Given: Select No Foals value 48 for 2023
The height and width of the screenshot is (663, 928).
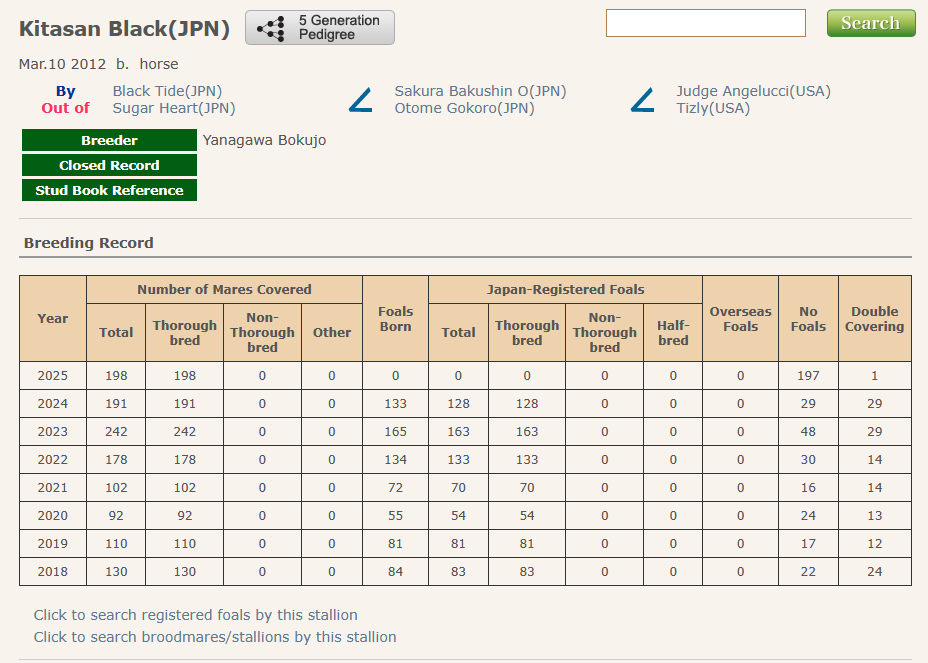Looking at the screenshot, I should [808, 432].
